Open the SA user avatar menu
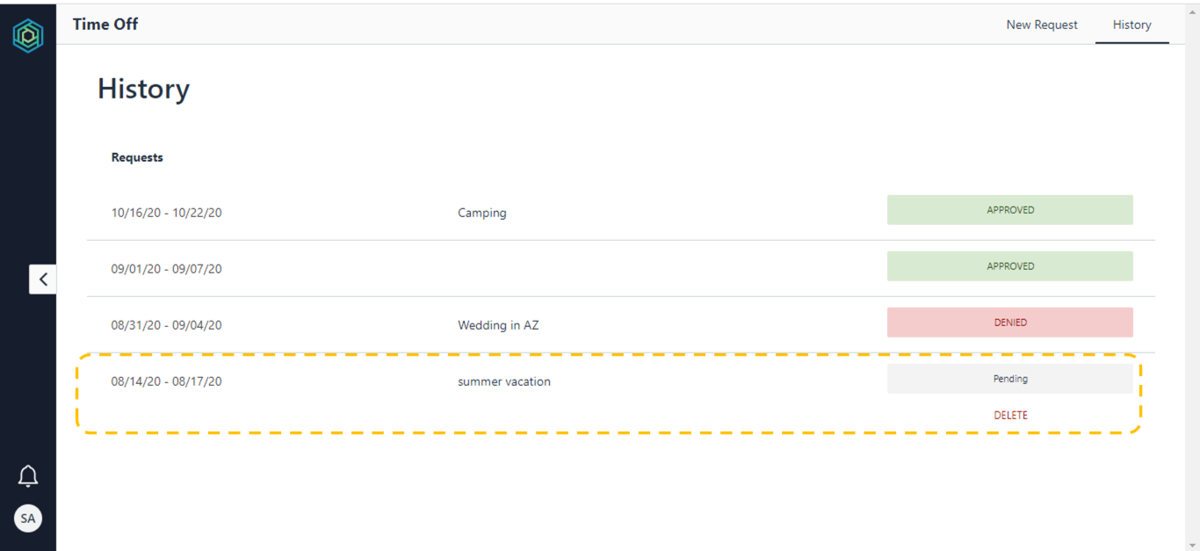 point(28,518)
